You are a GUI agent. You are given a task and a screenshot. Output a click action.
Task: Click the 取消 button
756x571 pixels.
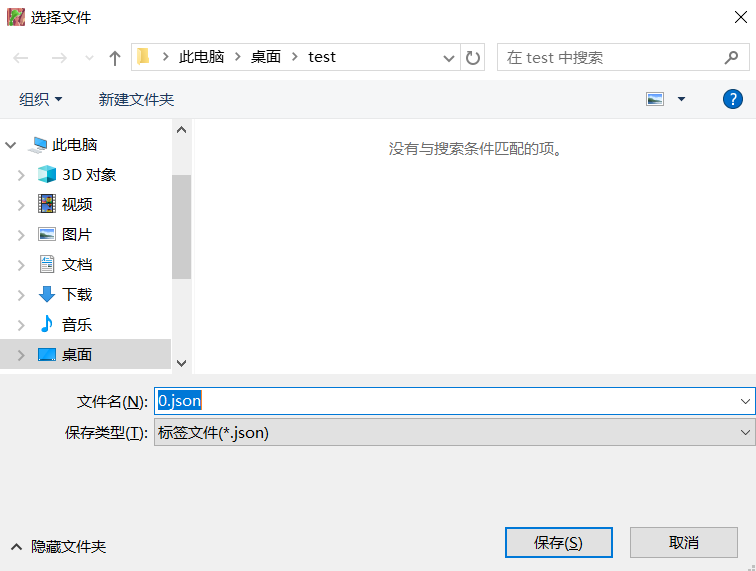click(x=683, y=543)
